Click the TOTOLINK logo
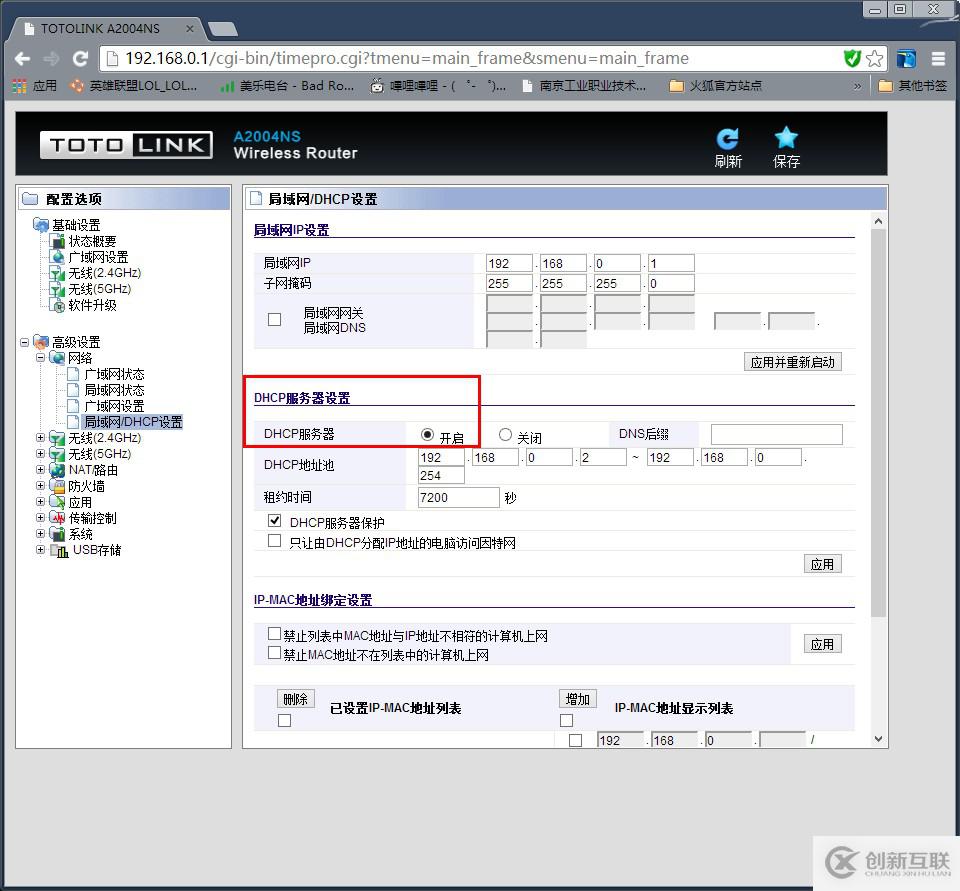The image size is (960, 891). (x=126, y=145)
